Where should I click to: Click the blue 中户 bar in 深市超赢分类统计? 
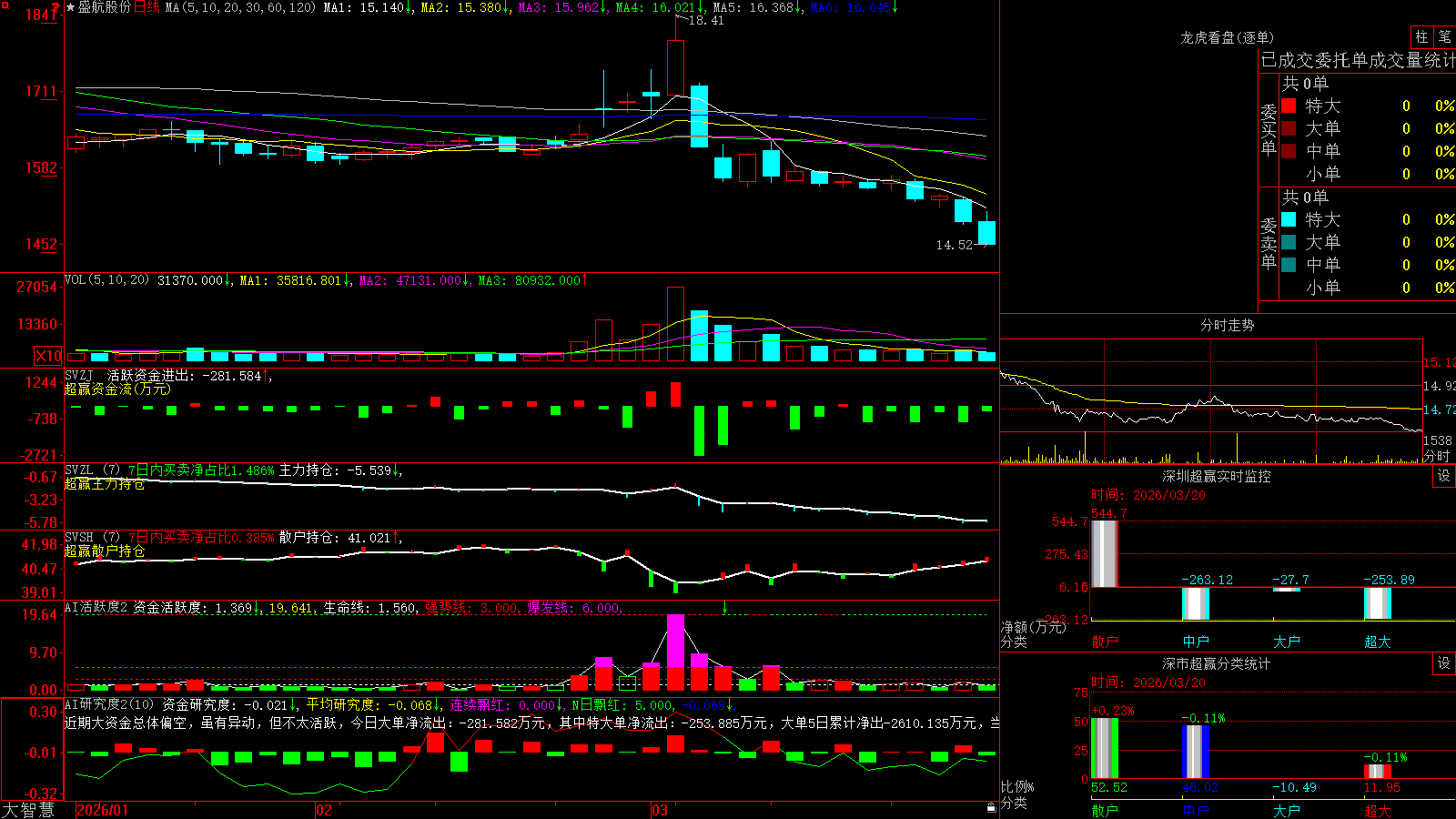[1196, 752]
